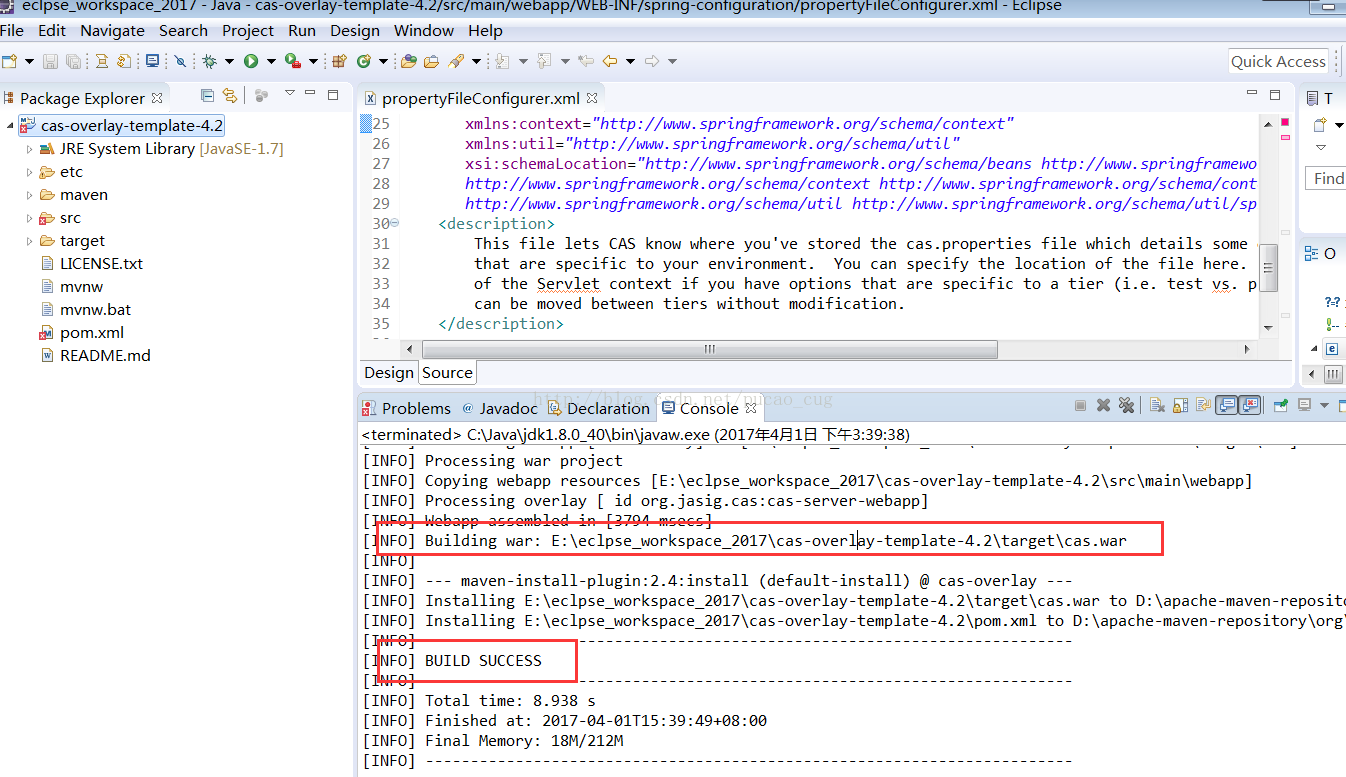This screenshot has width=1346, height=777.
Task: Toggle Link with Editor in Package Explorer
Action: click(x=230, y=95)
